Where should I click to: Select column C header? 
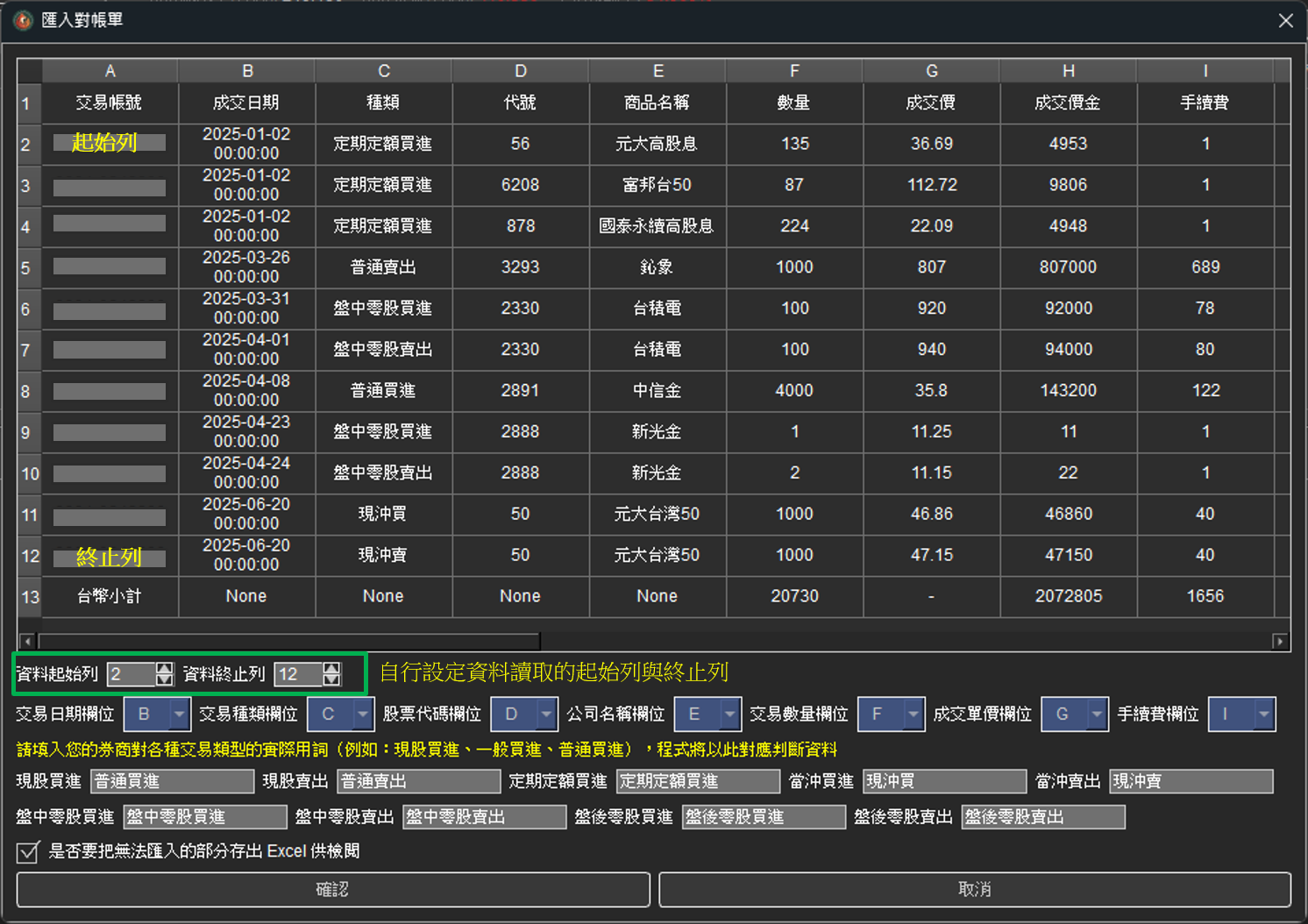tap(384, 71)
